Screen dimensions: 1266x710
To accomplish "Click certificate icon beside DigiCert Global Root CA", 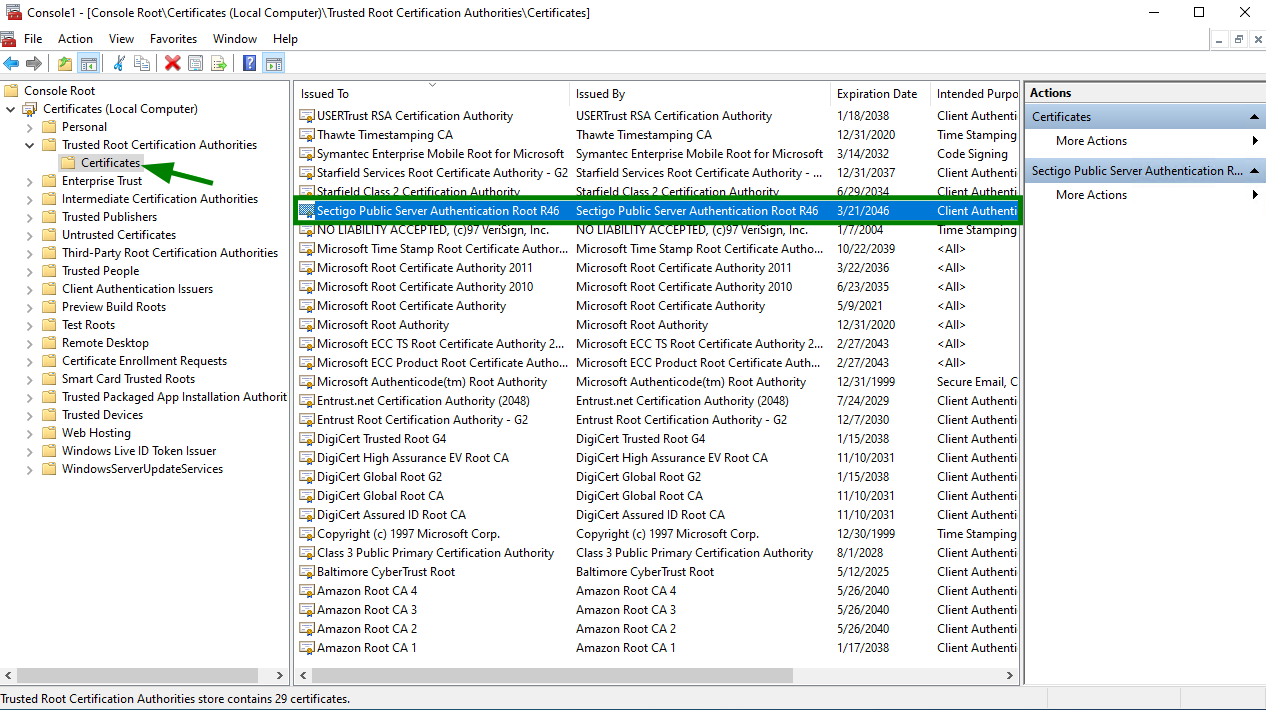I will click(307, 496).
